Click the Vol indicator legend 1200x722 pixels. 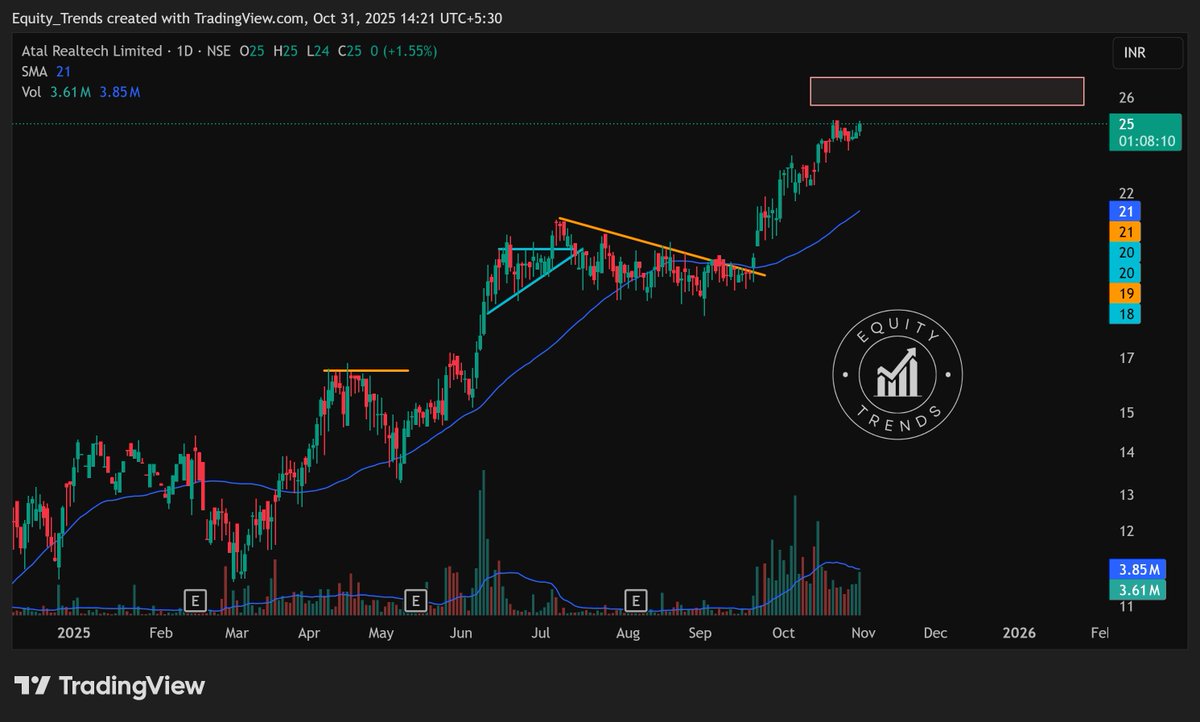click(33, 91)
